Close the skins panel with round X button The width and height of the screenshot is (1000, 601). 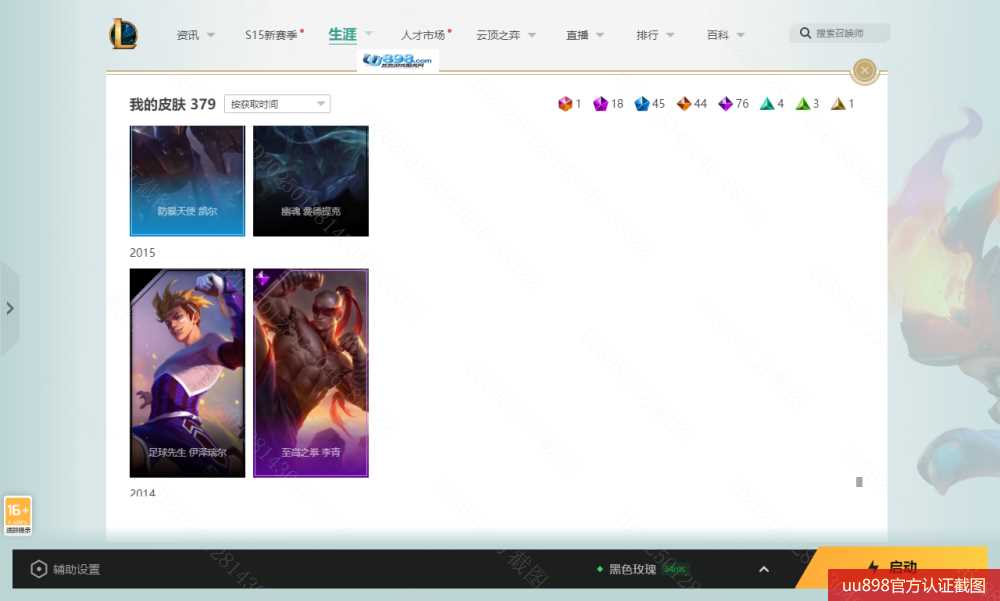coord(864,71)
